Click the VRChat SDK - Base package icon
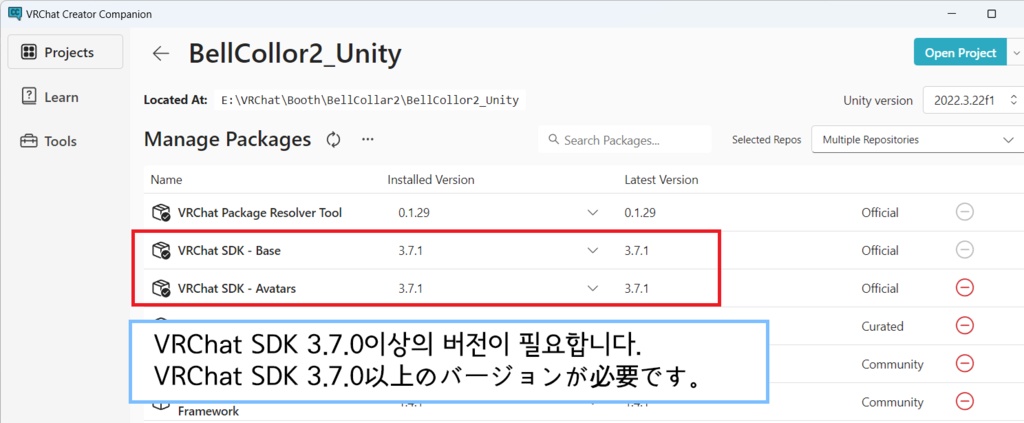1024x423 pixels. [159, 250]
